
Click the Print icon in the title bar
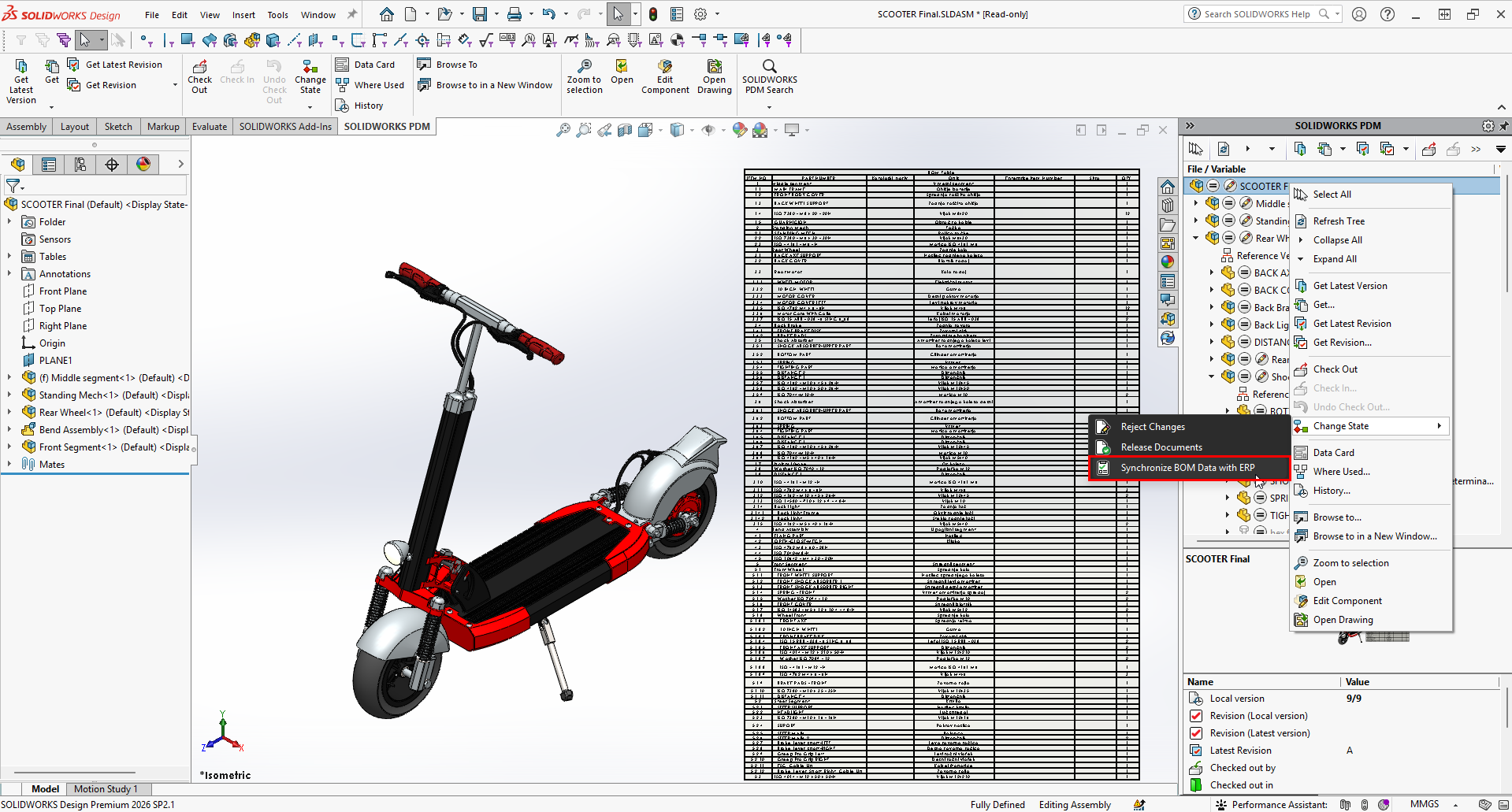click(x=515, y=14)
